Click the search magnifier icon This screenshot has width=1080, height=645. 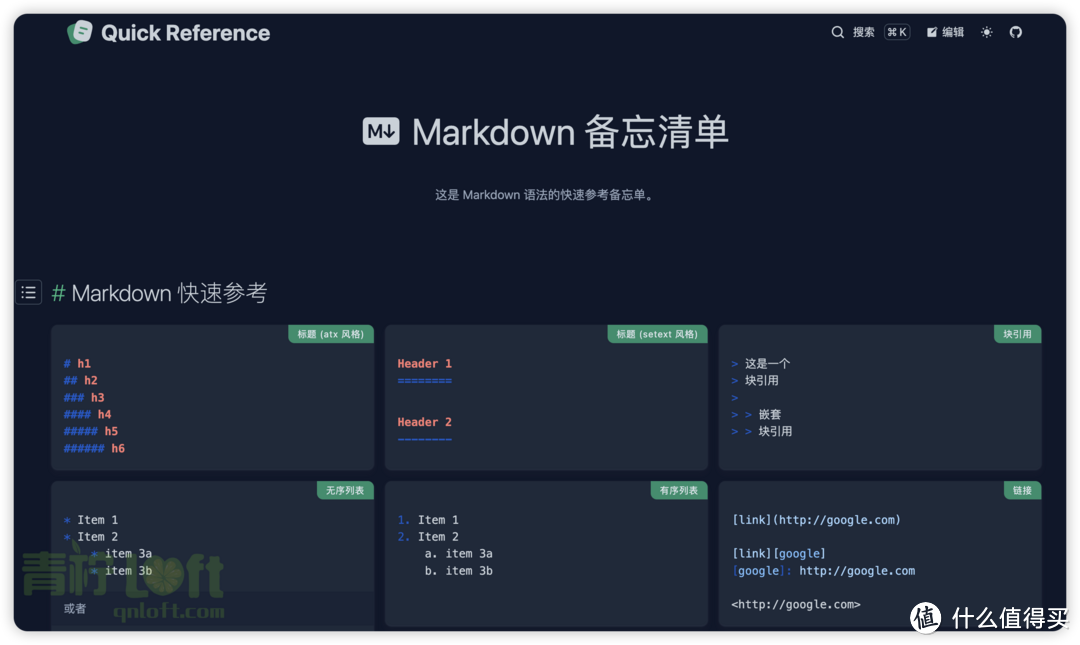pos(838,32)
